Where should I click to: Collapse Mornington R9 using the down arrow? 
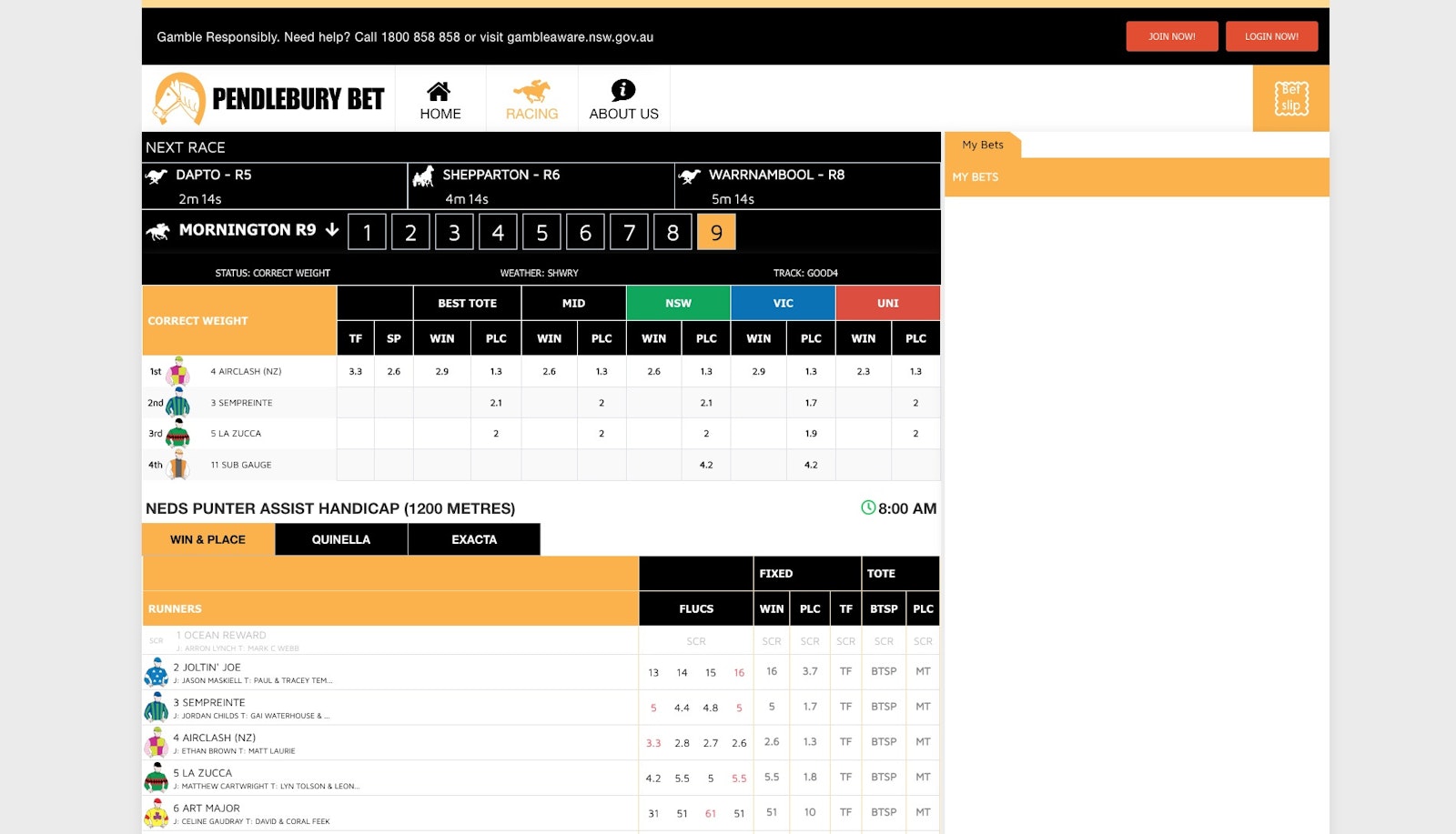click(x=332, y=230)
